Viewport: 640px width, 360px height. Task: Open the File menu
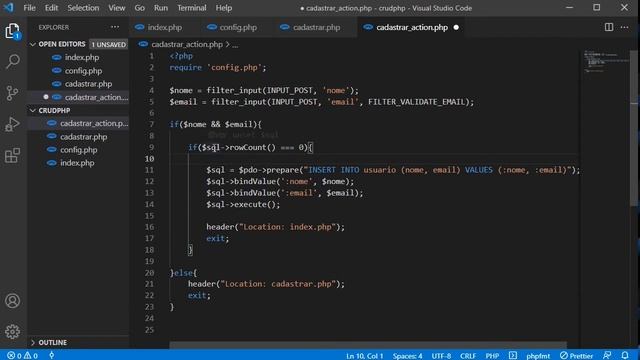click(x=29, y=8)
